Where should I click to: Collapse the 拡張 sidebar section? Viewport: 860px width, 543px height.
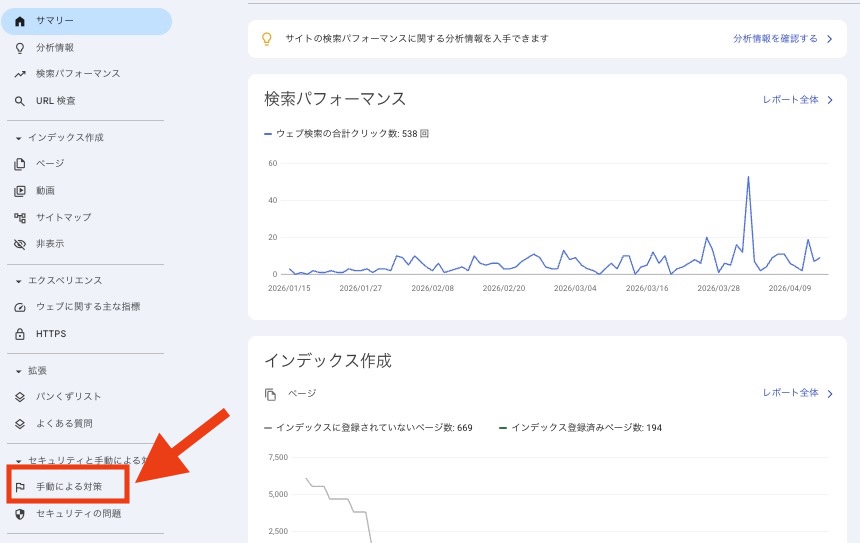tap(19, 371)
